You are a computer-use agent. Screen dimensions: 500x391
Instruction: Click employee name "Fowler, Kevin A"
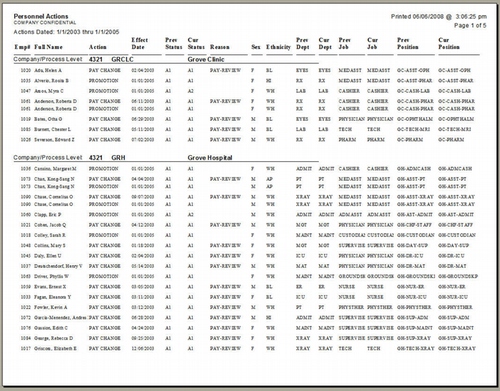tap(51, 307)
